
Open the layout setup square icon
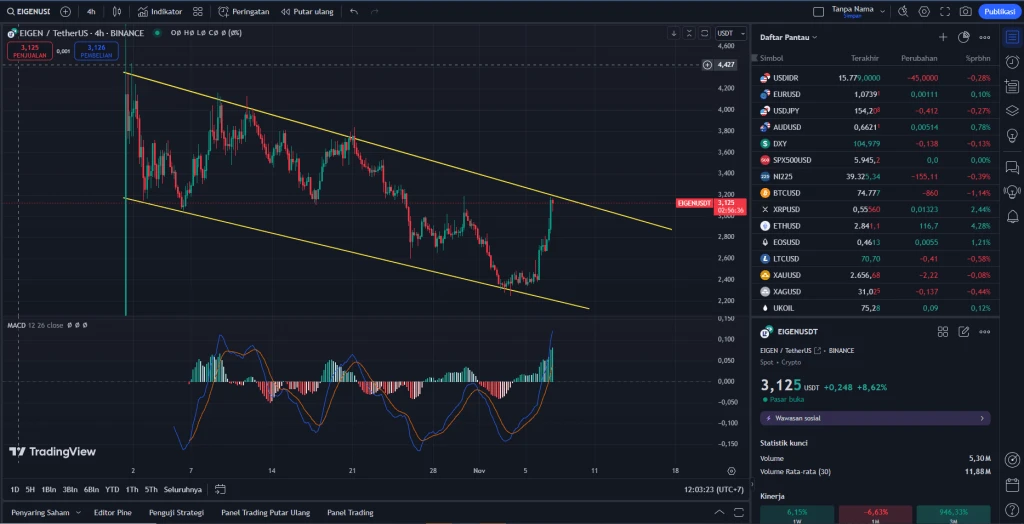pos(818,12)
